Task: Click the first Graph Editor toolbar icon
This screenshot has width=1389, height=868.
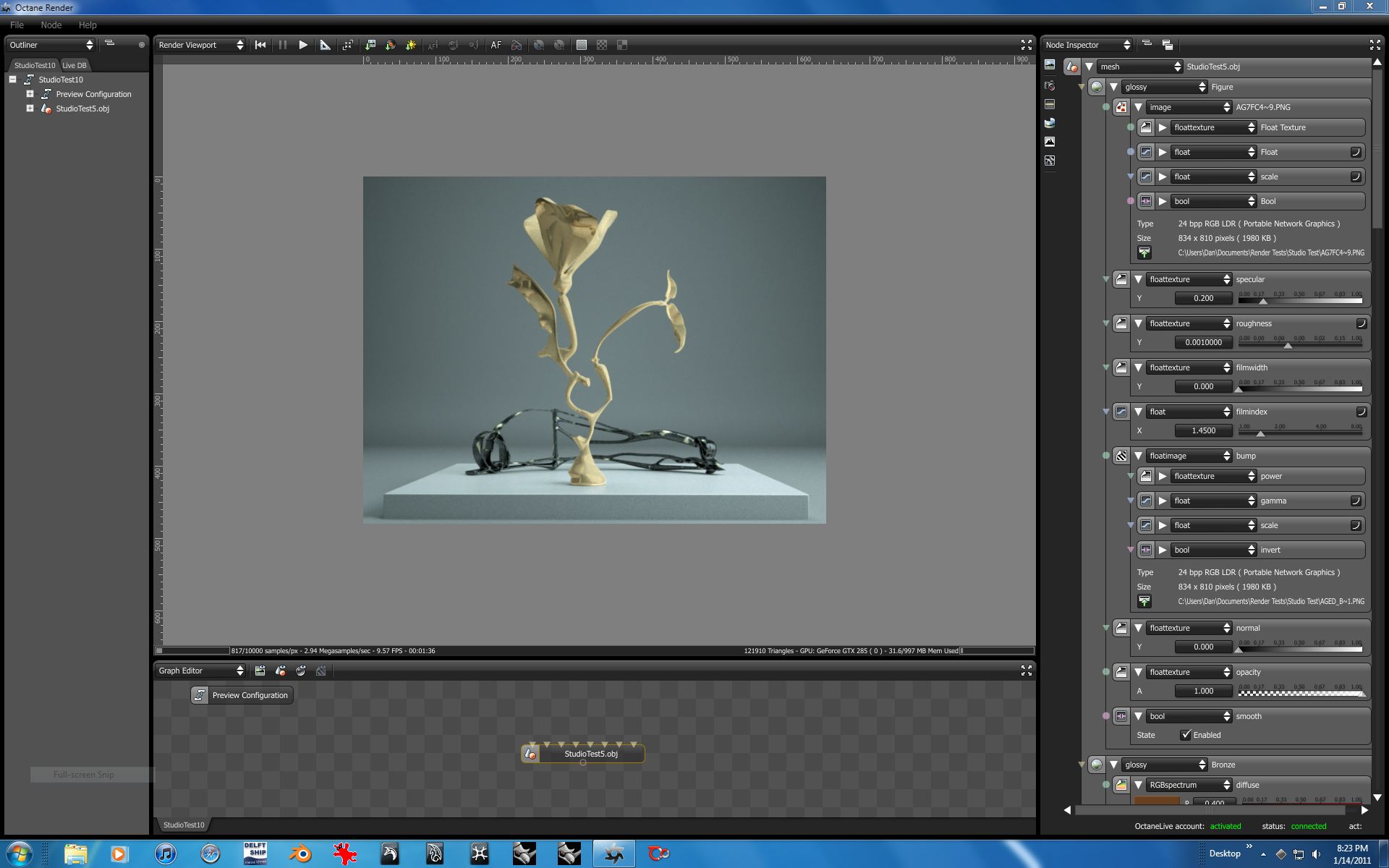Action: tap(260, 671)
